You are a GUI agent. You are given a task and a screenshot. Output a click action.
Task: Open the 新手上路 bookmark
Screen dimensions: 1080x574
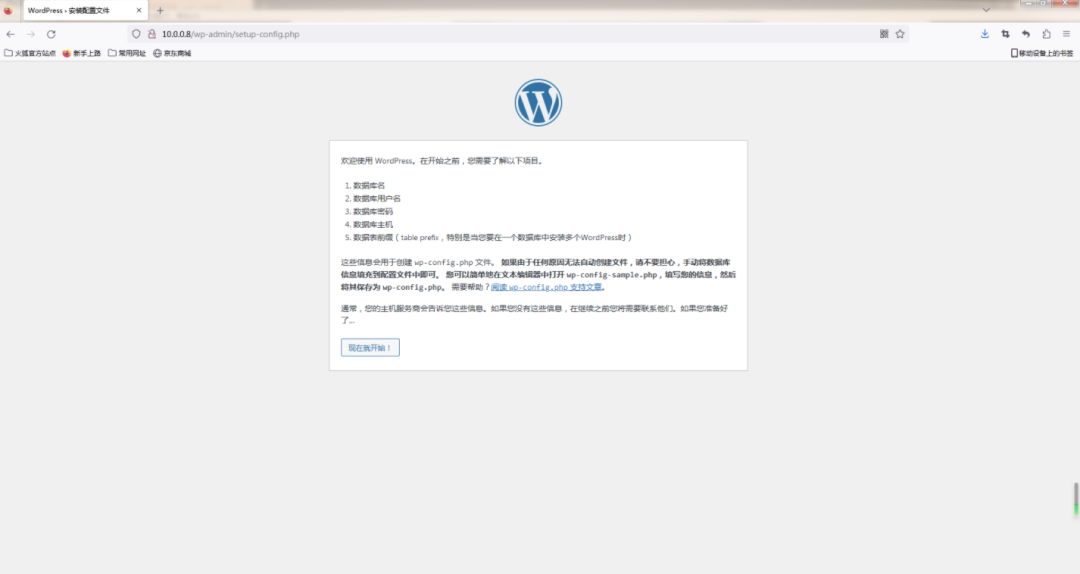(x=81, y=53)
